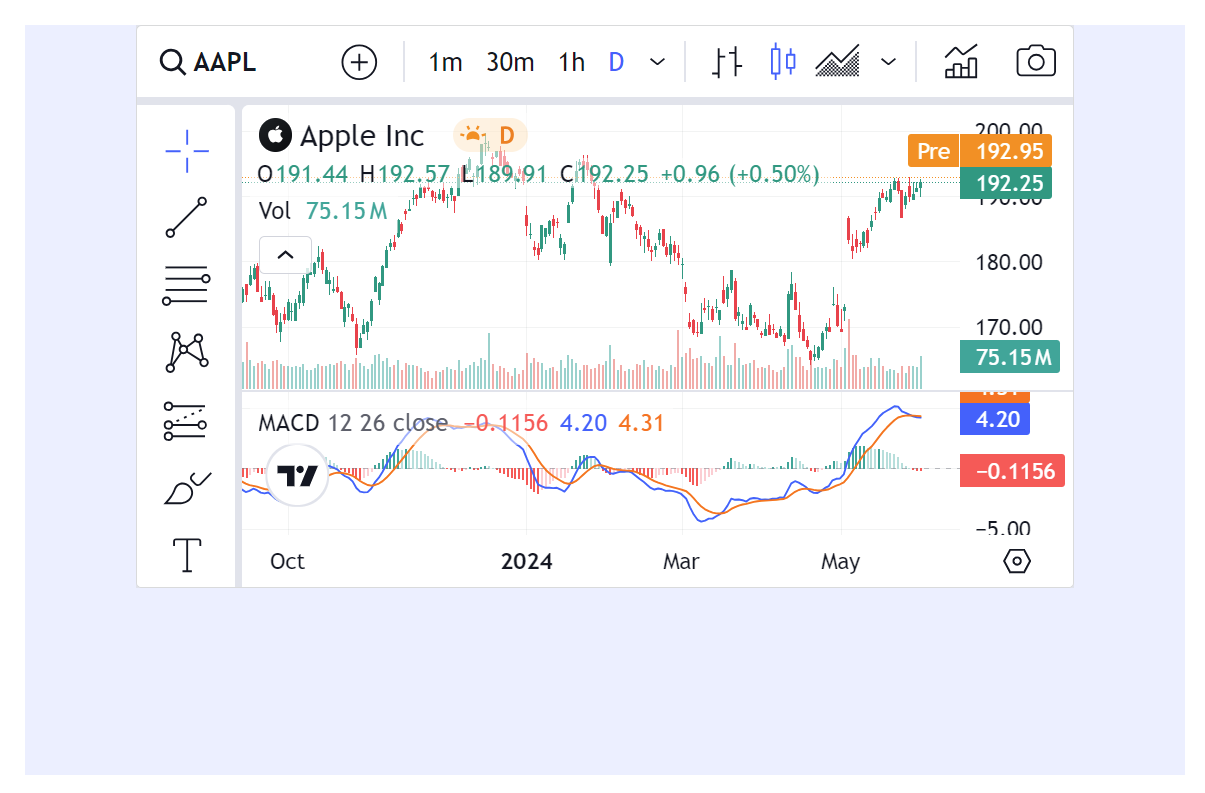
Task: Select the 1h interval
Action: pyautogui.click(x=571, y=62)
